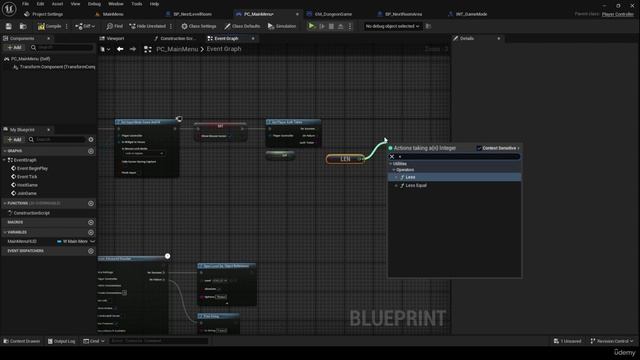
Task: Open Class Settings
Action: point(198,26)
